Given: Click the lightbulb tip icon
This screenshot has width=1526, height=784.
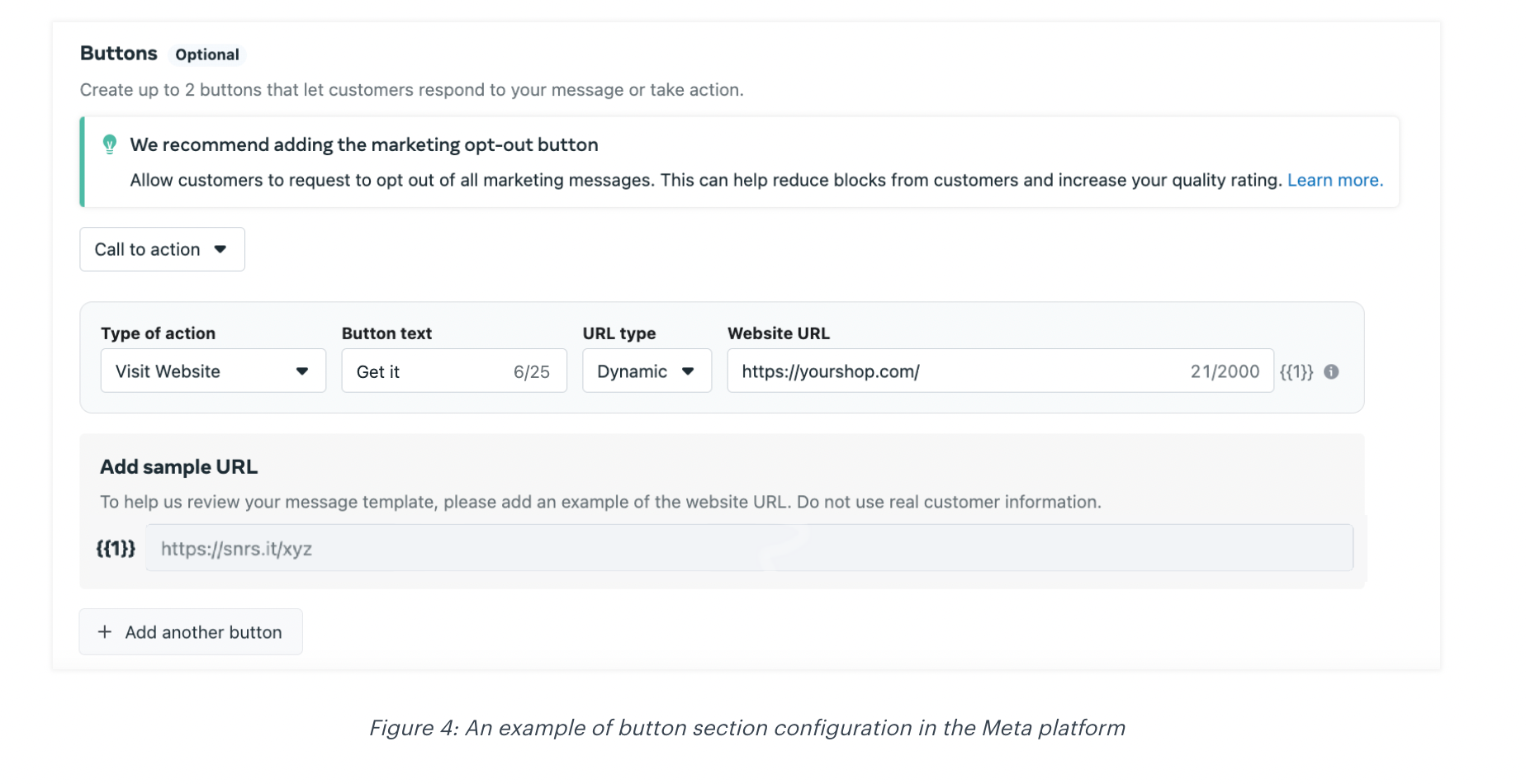Looking at the screenshot, I should pos(111,144).
